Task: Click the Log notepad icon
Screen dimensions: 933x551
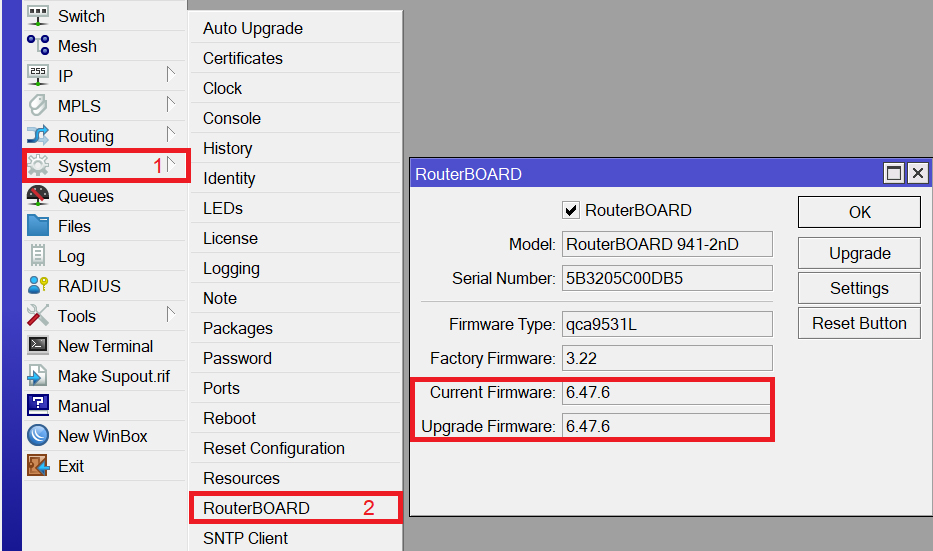Action: [38, 256]
